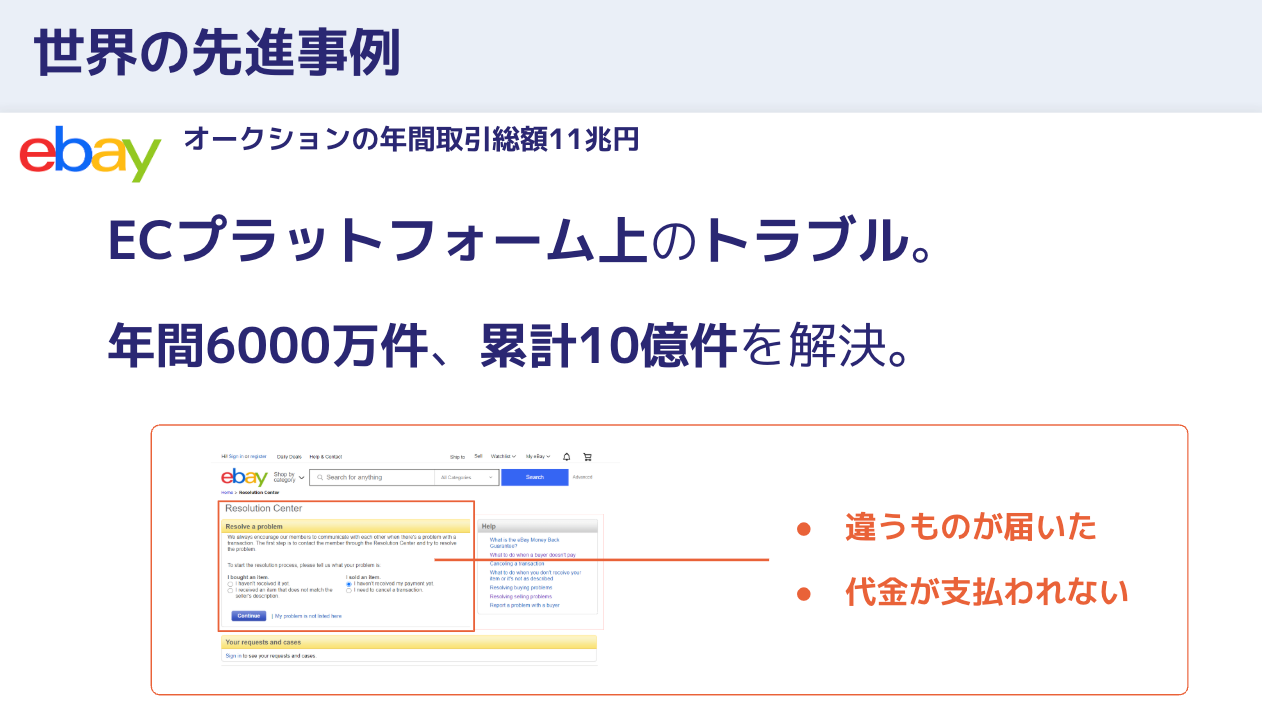Select 'I haven't received my payment yet' radio
Viewport: 1262px width, 708px height.
tap(349, 584)
